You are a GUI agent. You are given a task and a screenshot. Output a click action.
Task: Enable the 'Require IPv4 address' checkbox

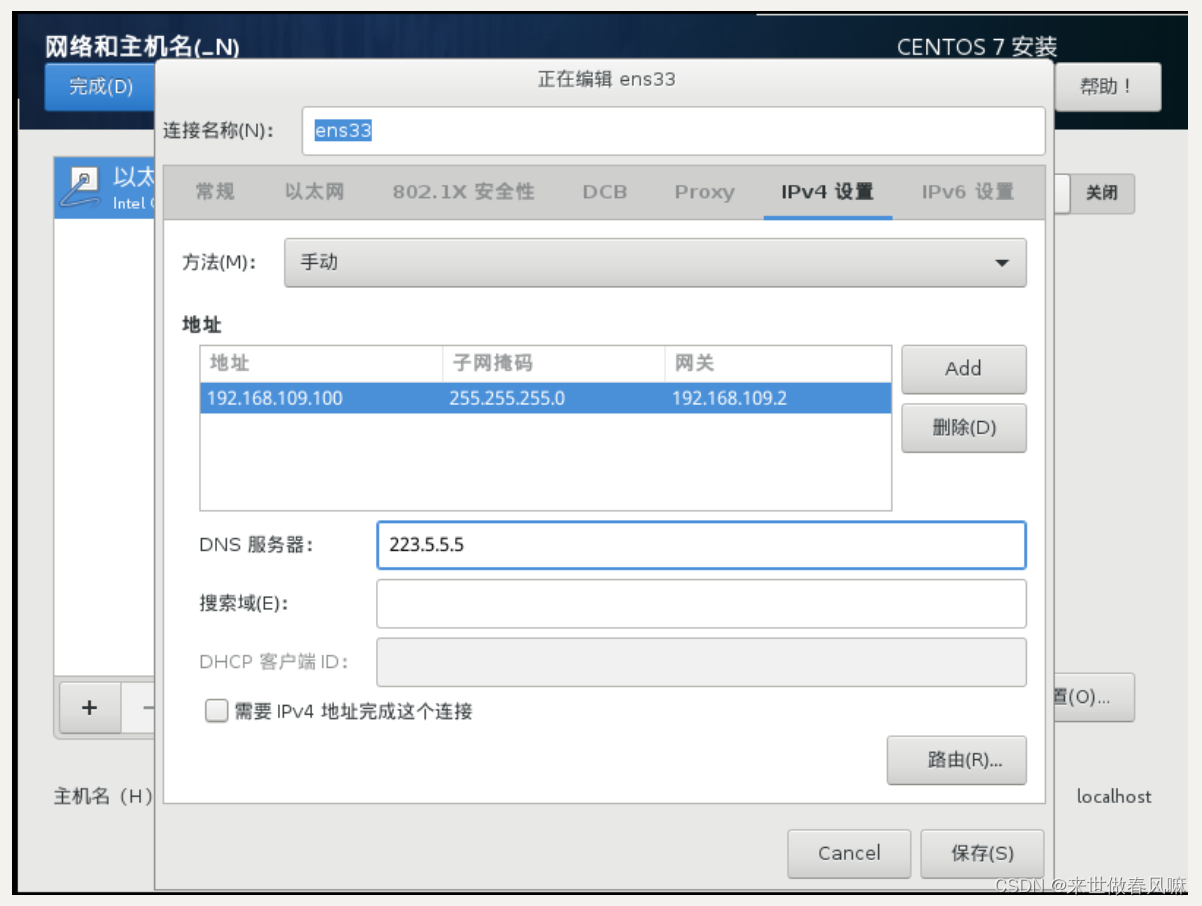(216, 711)
